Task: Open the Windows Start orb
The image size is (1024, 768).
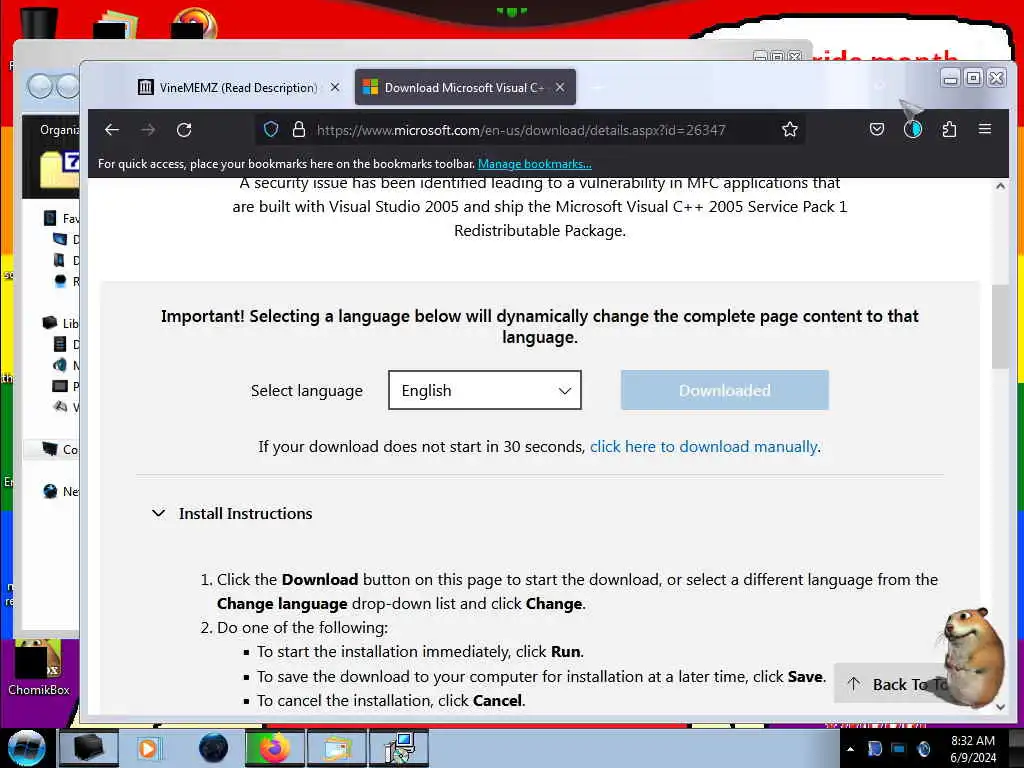Action: pos(26,748)
